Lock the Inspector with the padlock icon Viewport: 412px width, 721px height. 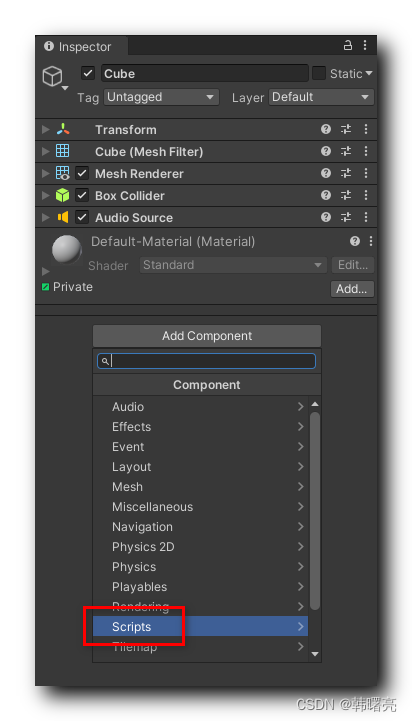pyautogui.click(x=348, y=46)
